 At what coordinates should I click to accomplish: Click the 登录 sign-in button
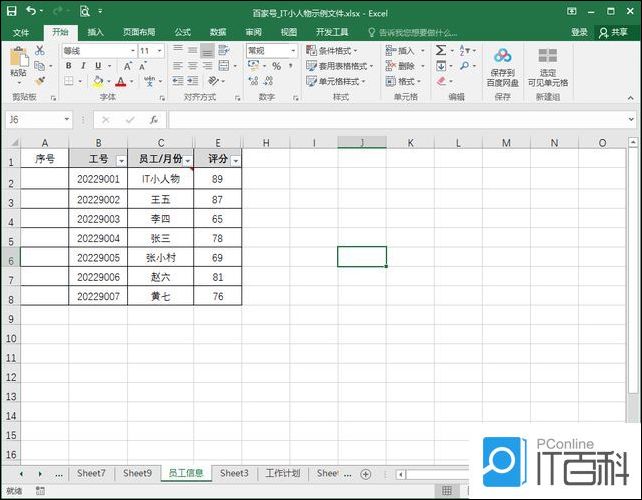(x=579, y=32)
